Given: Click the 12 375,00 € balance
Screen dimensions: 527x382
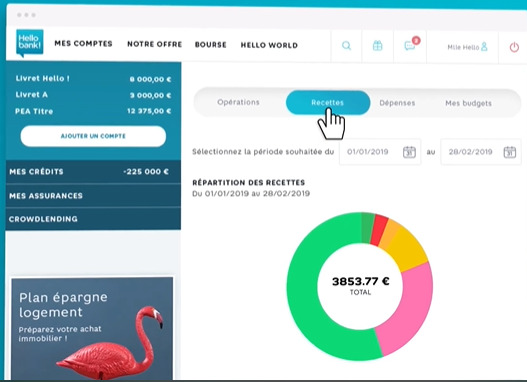Looking at the screenshot, I should [x=149, y=111].
